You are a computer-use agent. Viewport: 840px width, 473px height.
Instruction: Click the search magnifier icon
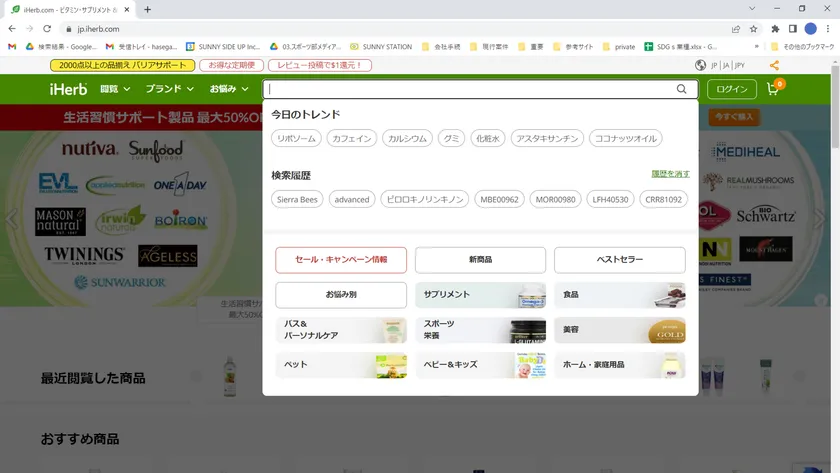(x=682, y=89)
